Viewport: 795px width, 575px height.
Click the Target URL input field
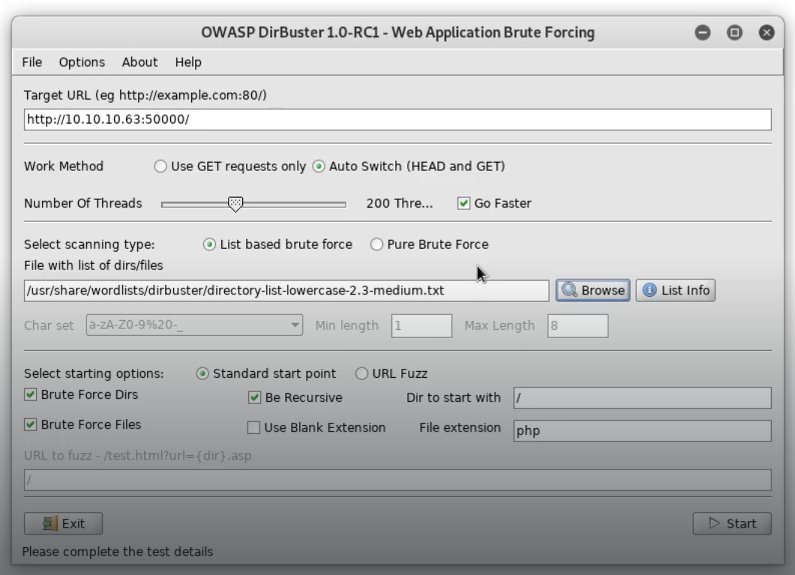[397, 119]
